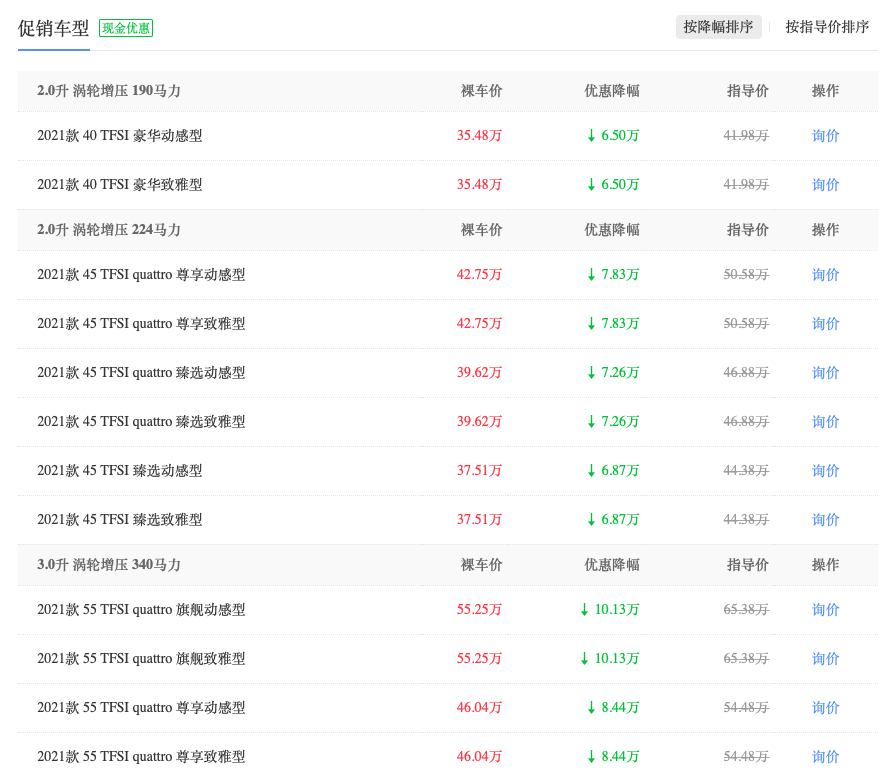Click 2.0升 涡轮增压 190马力 group header
Screen dimensions: 882x780
[109, 91]
